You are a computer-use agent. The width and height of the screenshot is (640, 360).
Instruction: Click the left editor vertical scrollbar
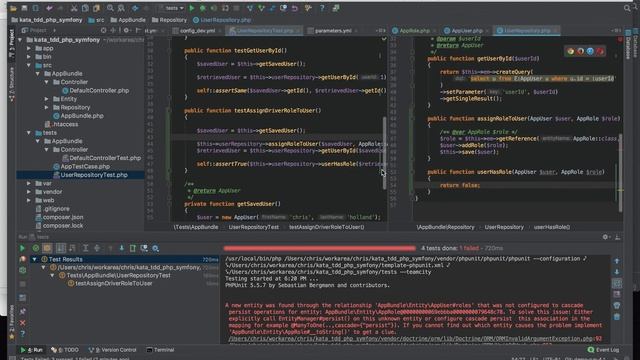click(x=384, y=153)
